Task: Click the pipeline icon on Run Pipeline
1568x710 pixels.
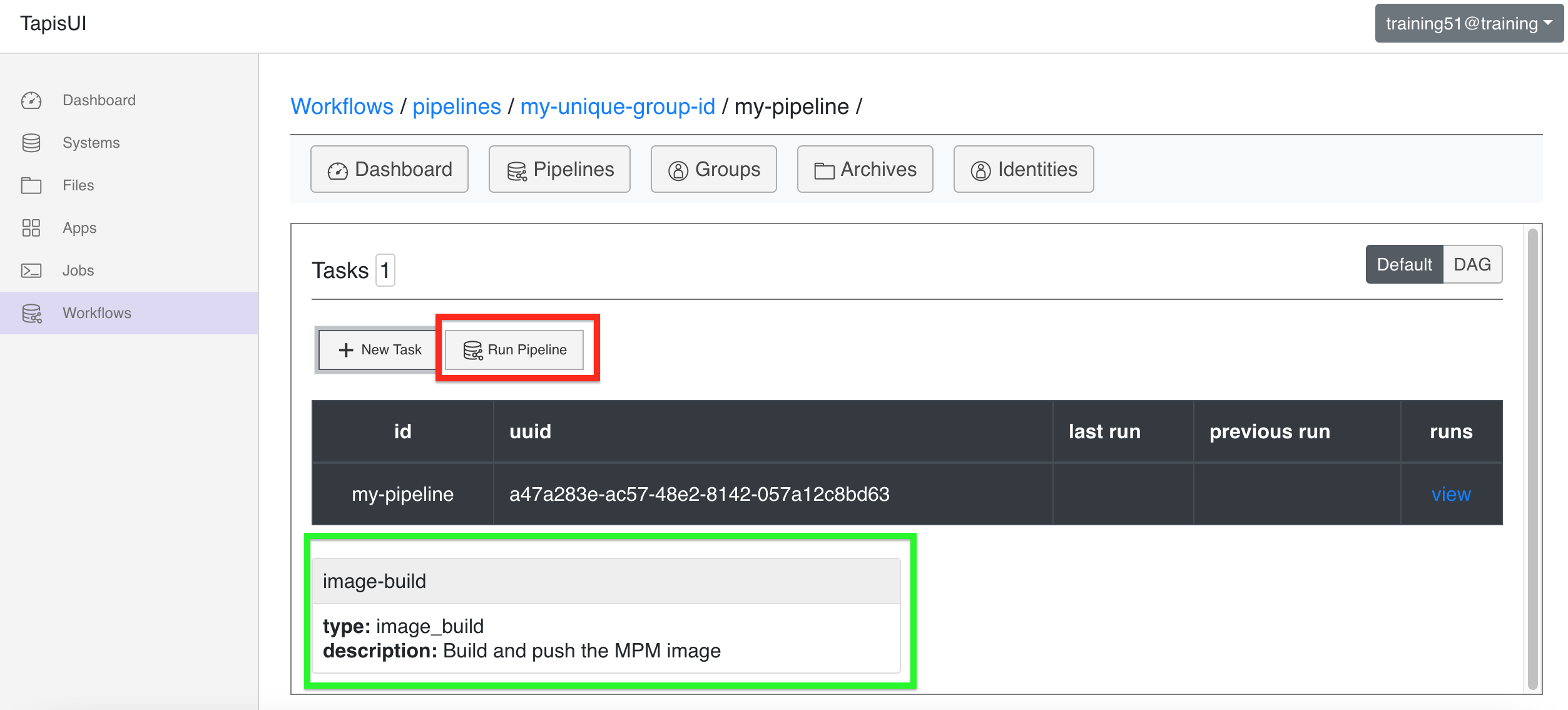Action: pos(473,351)
